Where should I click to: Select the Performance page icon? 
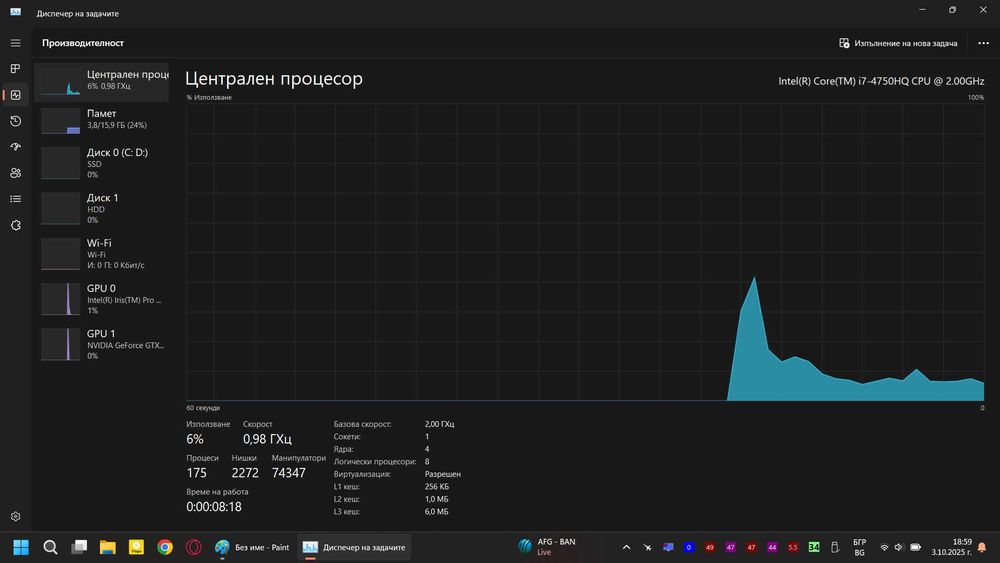15,95
